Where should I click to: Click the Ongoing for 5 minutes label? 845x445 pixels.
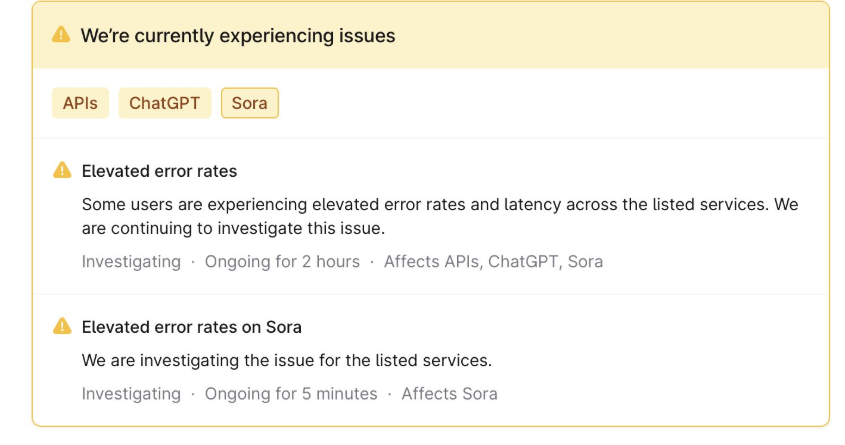[291, 394]
